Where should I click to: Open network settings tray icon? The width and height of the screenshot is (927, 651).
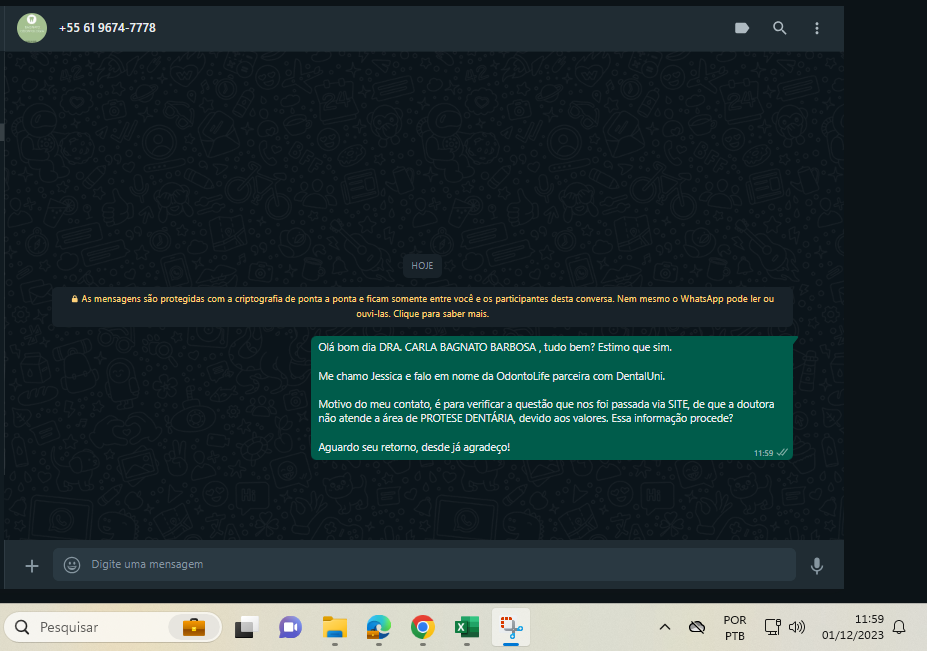click(x=773, y=627)
